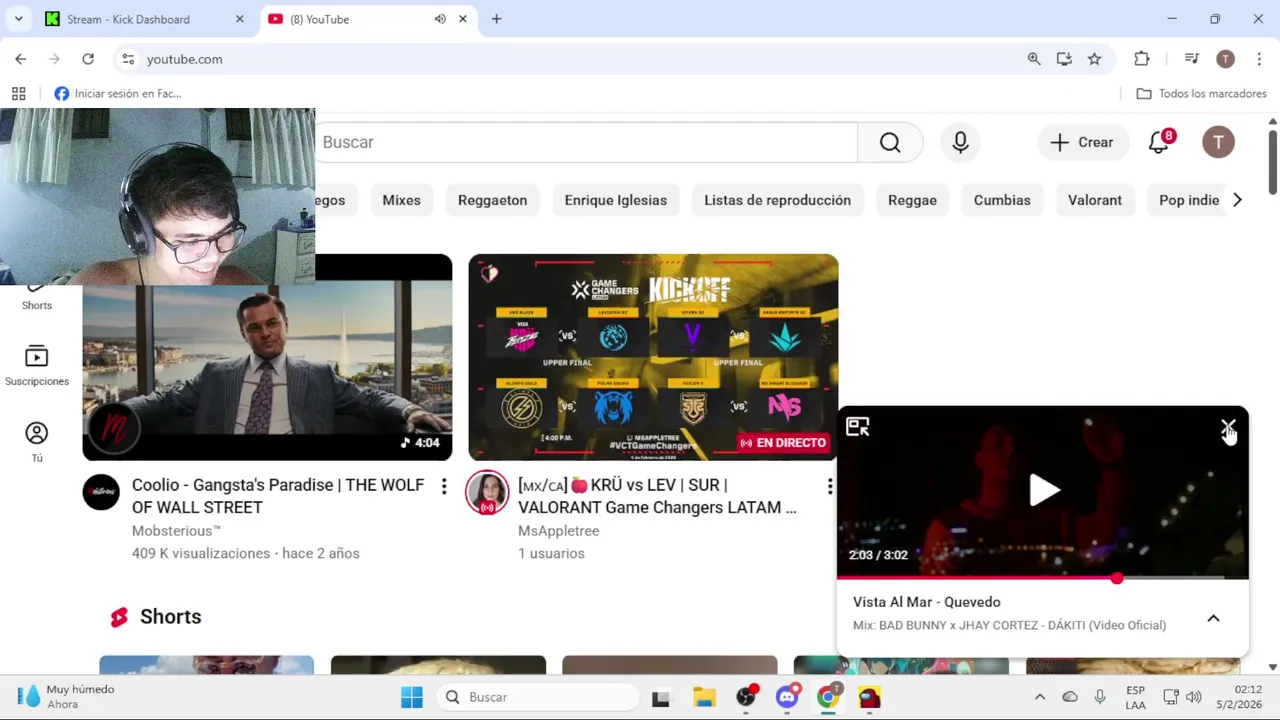Play the Vista Al Mar miniplayer video

[x=1043, y=490]
